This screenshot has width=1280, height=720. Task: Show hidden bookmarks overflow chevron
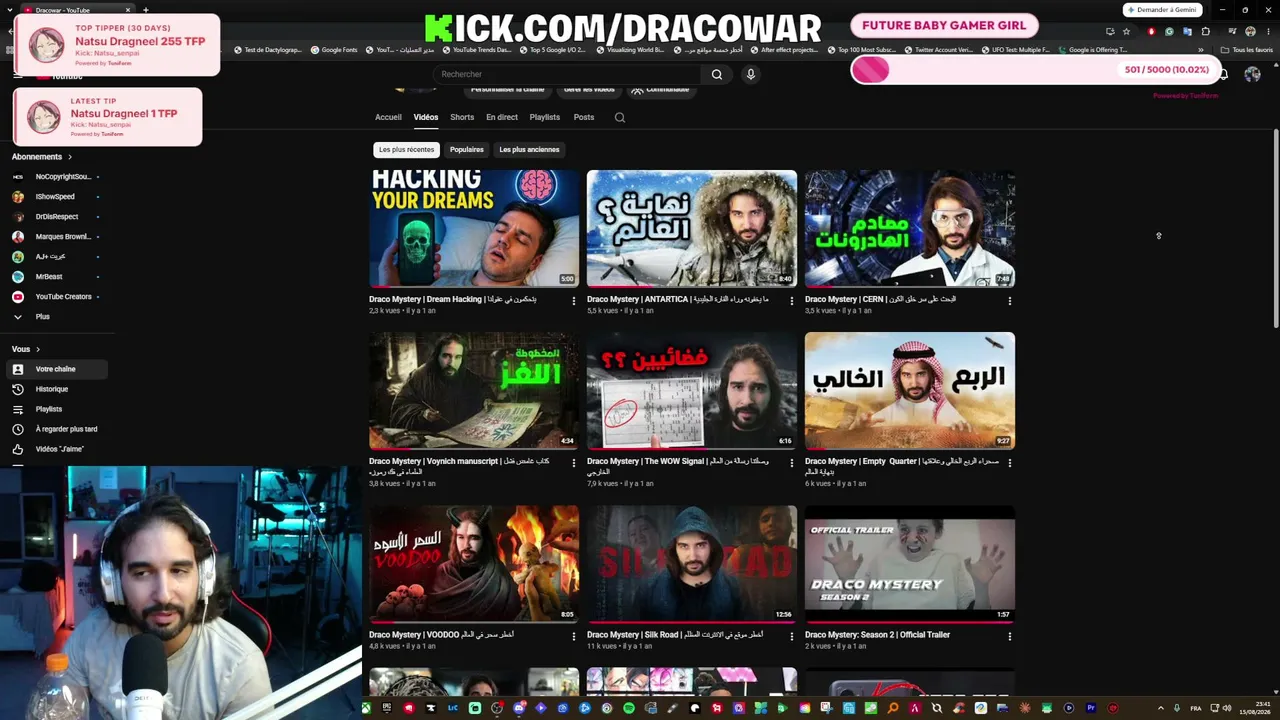click(1201, 49)
